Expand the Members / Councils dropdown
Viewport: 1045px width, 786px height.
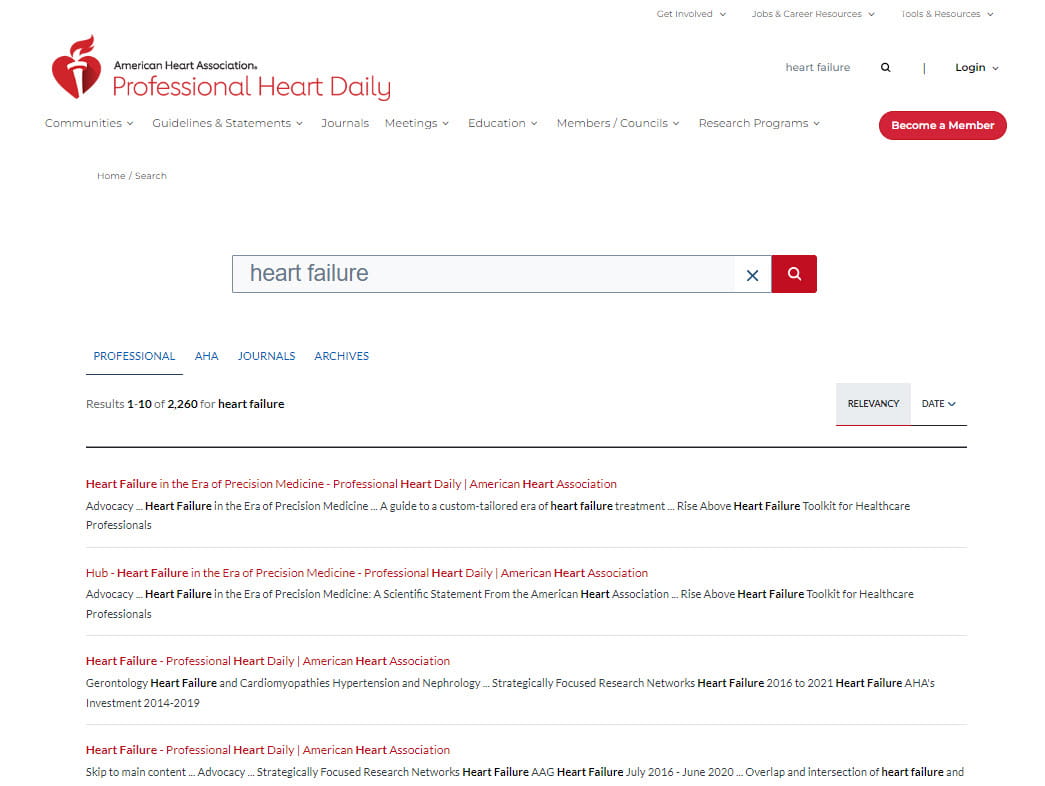pos(618,123)
